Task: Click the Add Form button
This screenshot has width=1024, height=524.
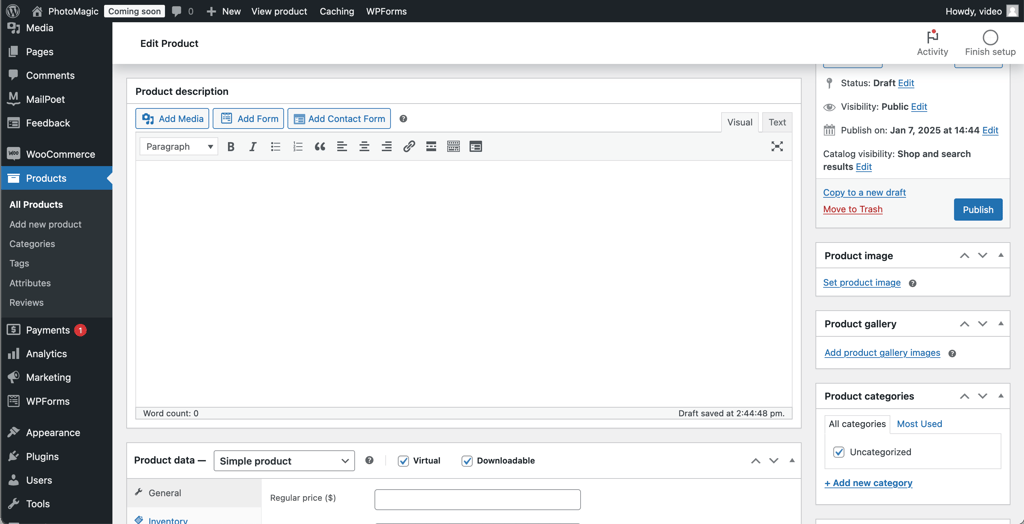Action: click(248, 119)
